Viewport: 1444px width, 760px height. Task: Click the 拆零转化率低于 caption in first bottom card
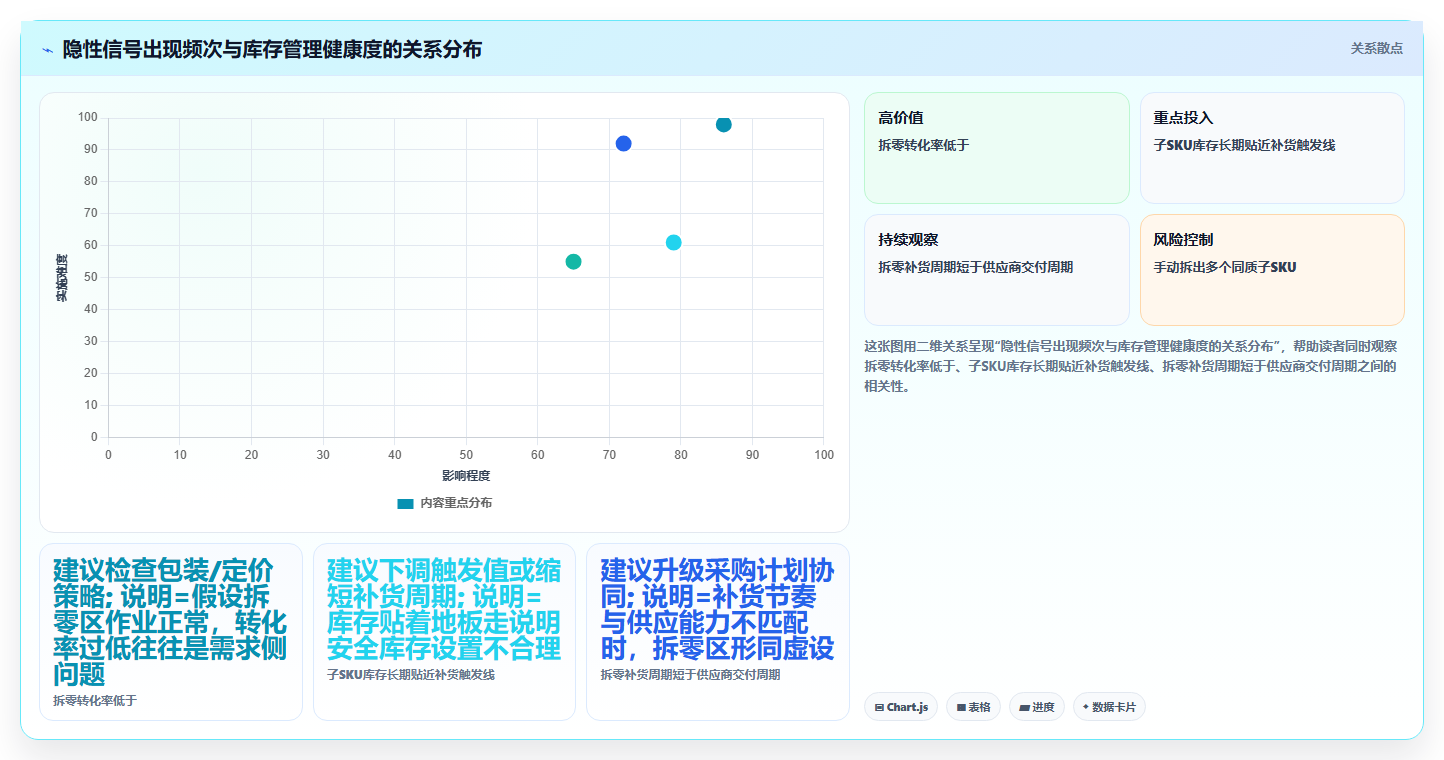[x=95, y=700]
